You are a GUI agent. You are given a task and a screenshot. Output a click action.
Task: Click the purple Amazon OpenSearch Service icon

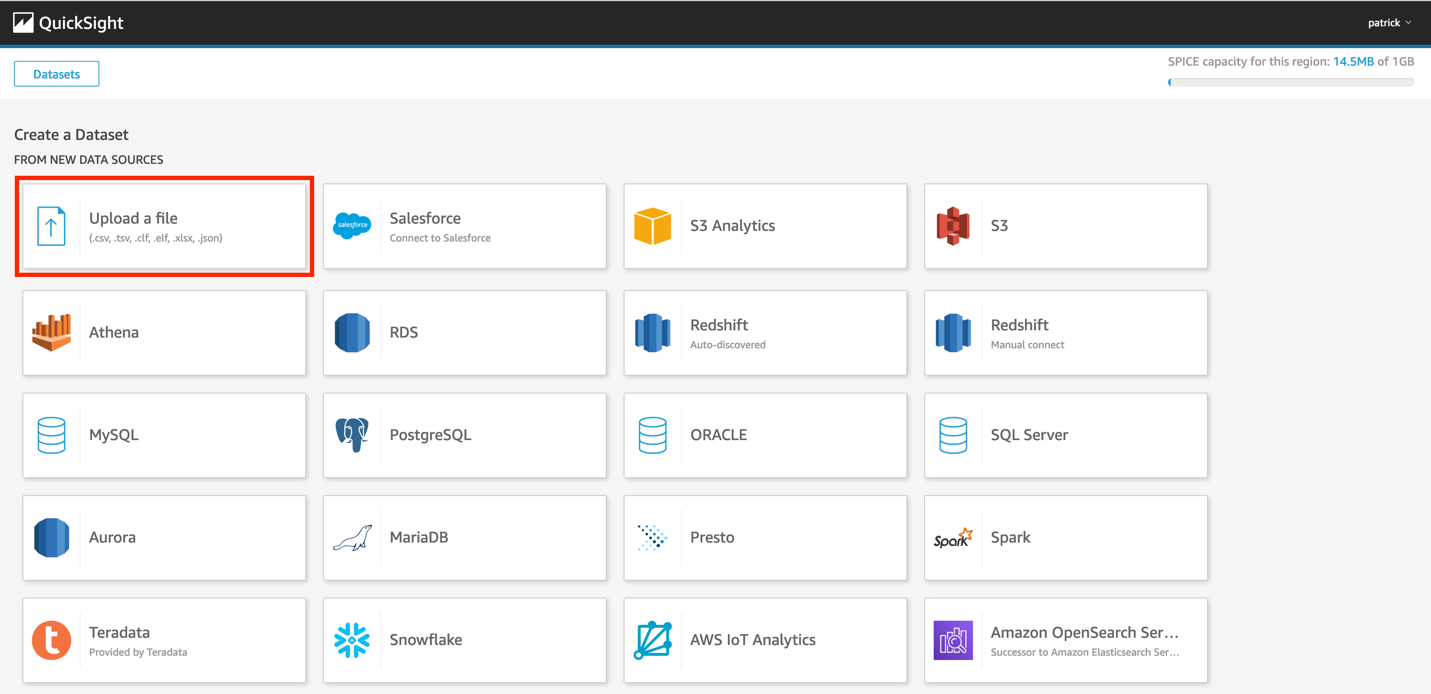pos(953,640)
